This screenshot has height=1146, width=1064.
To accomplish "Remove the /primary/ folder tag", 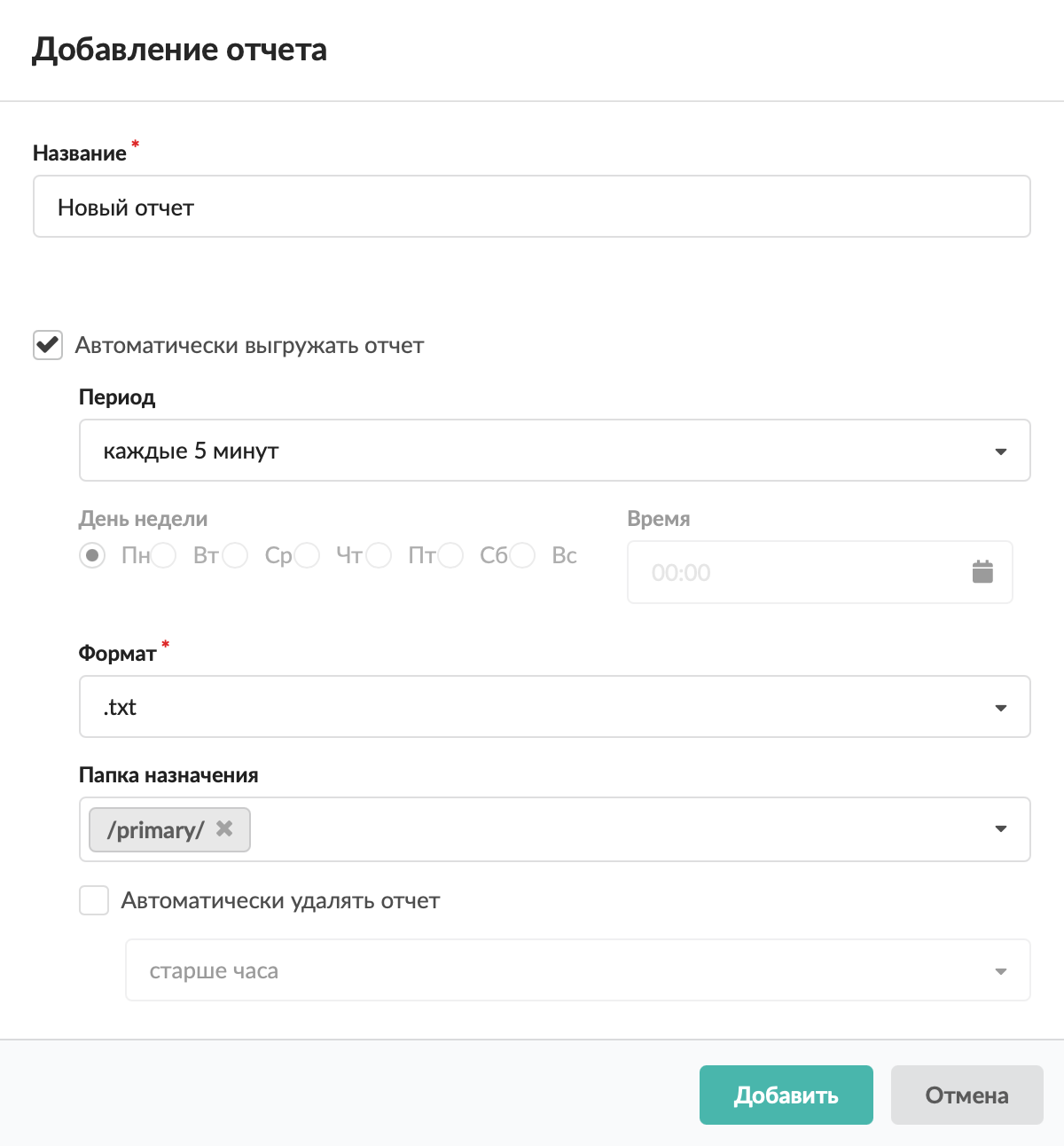I will (225, 828).
